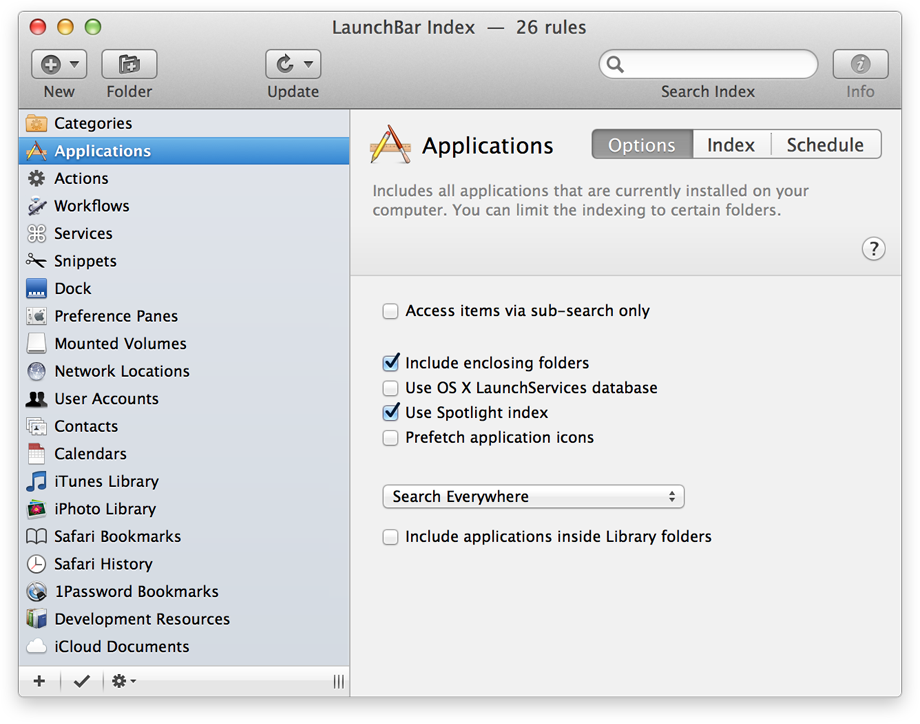Viewport: 920px width, 724px height.
Task: Select the Safari Bookmarks book icon
Action: click(36, 536)
